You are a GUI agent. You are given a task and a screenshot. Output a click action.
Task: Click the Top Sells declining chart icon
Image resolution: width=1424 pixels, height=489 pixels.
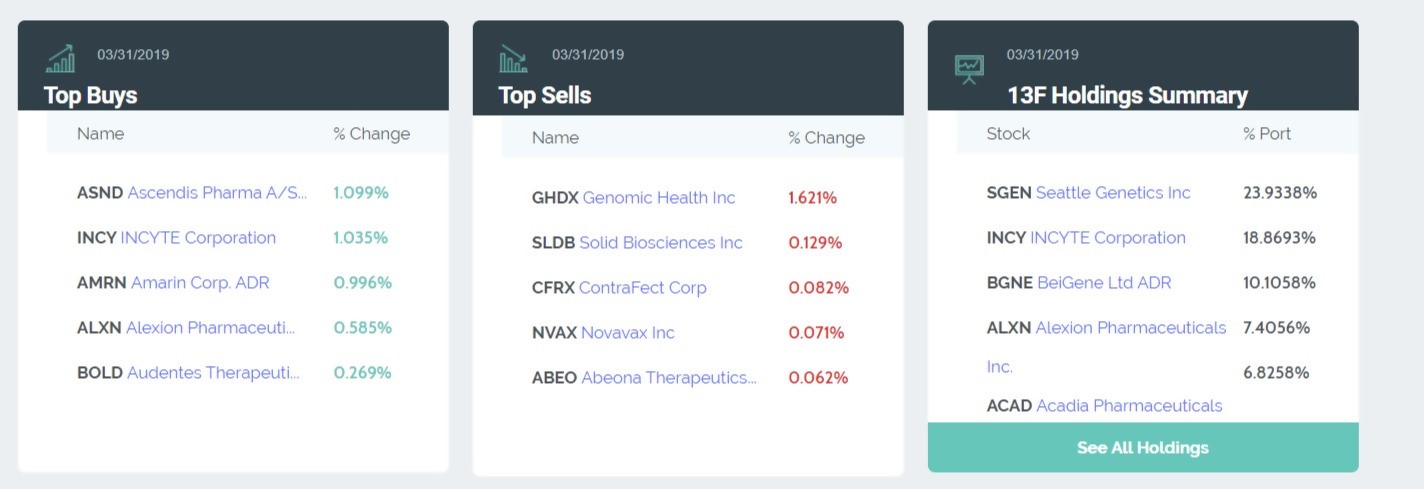tap(513, 59)
